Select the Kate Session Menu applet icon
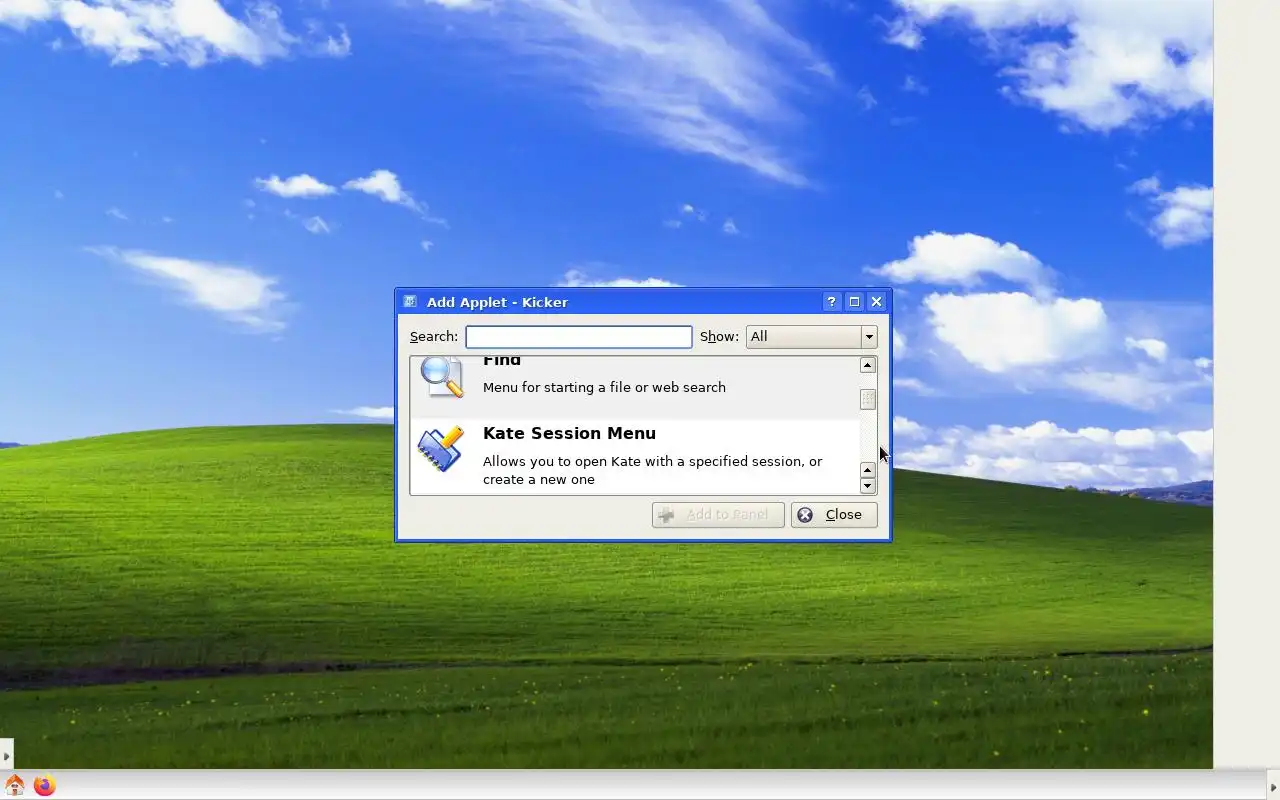 (441, 449)
